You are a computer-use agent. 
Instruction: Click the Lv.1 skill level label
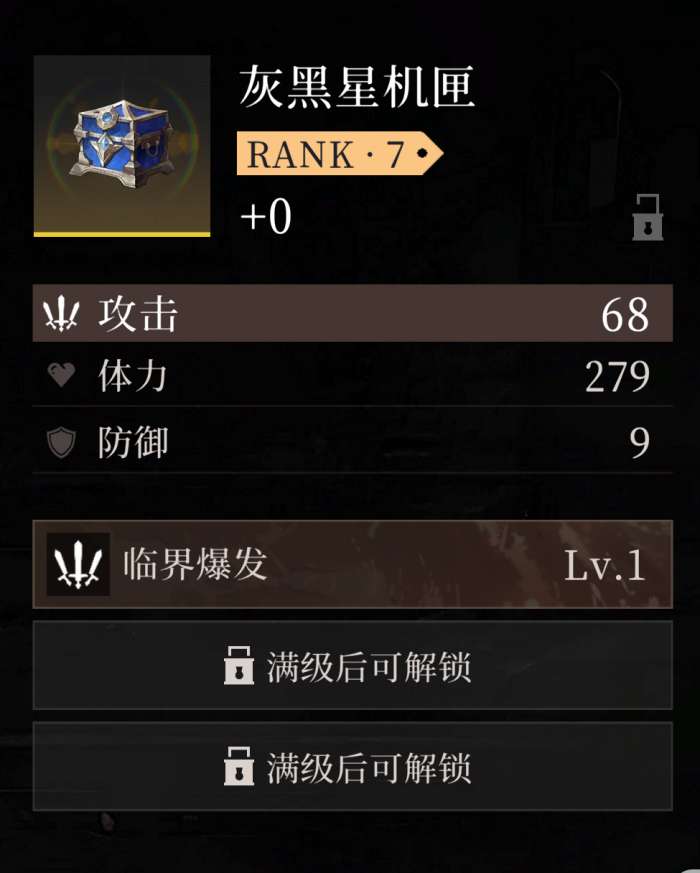[605, 566]
